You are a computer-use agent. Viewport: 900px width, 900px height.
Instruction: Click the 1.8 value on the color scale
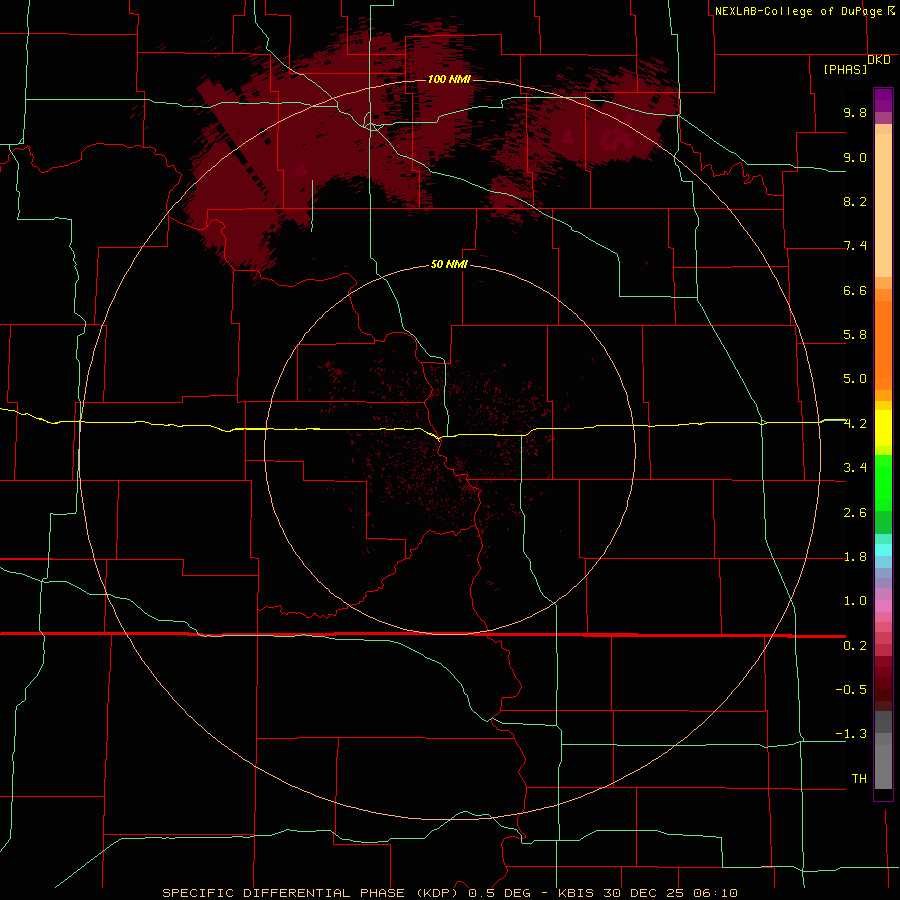click(855, 557)
